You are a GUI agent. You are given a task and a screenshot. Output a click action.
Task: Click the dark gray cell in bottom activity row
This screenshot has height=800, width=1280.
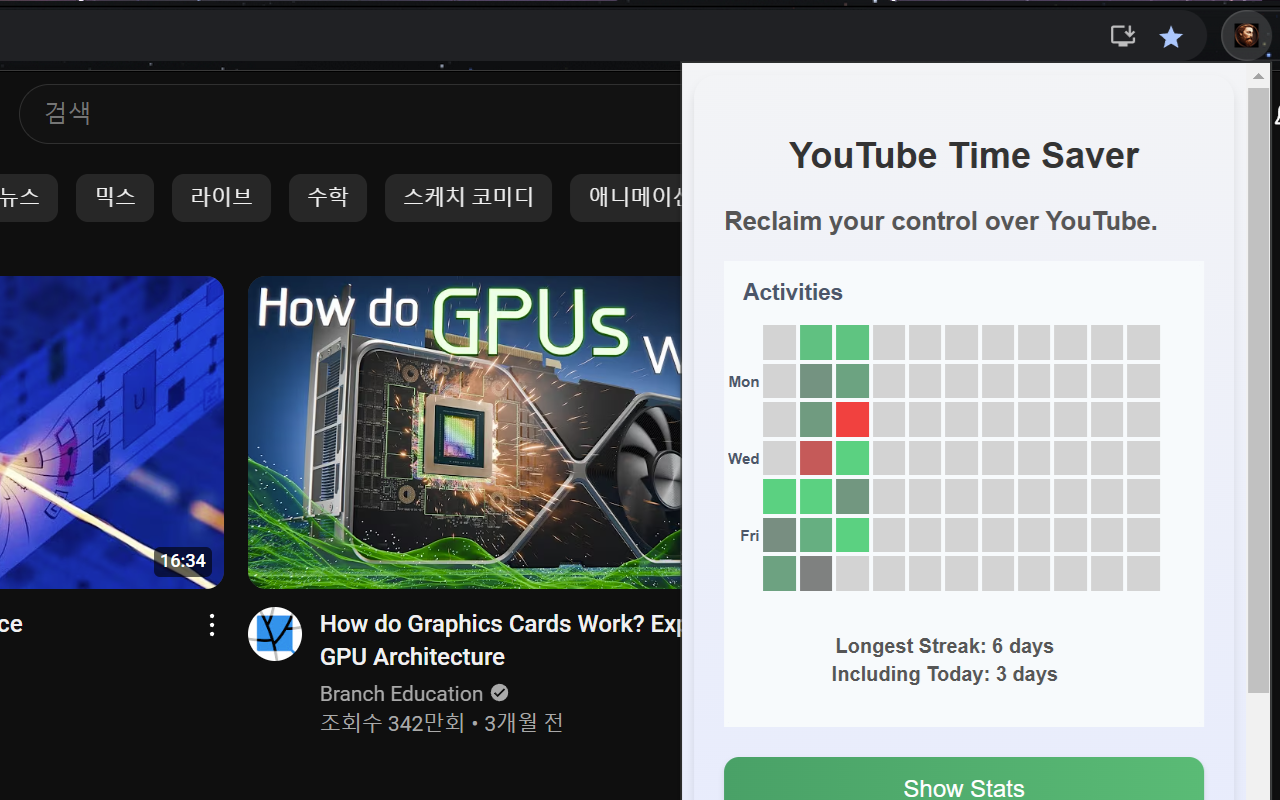click(x=816, y=574)
